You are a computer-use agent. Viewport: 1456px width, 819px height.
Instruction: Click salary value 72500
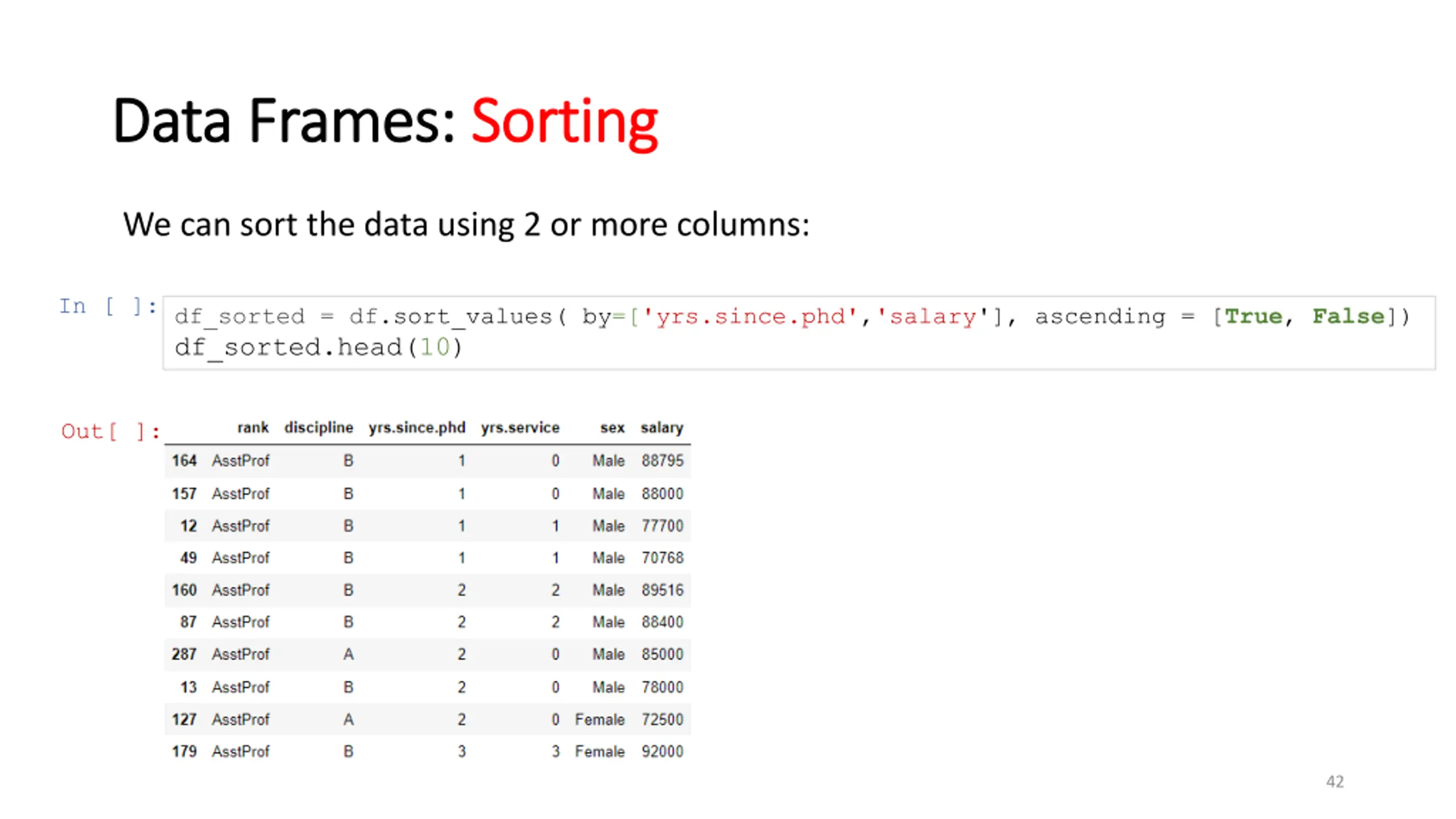(663, 719)
